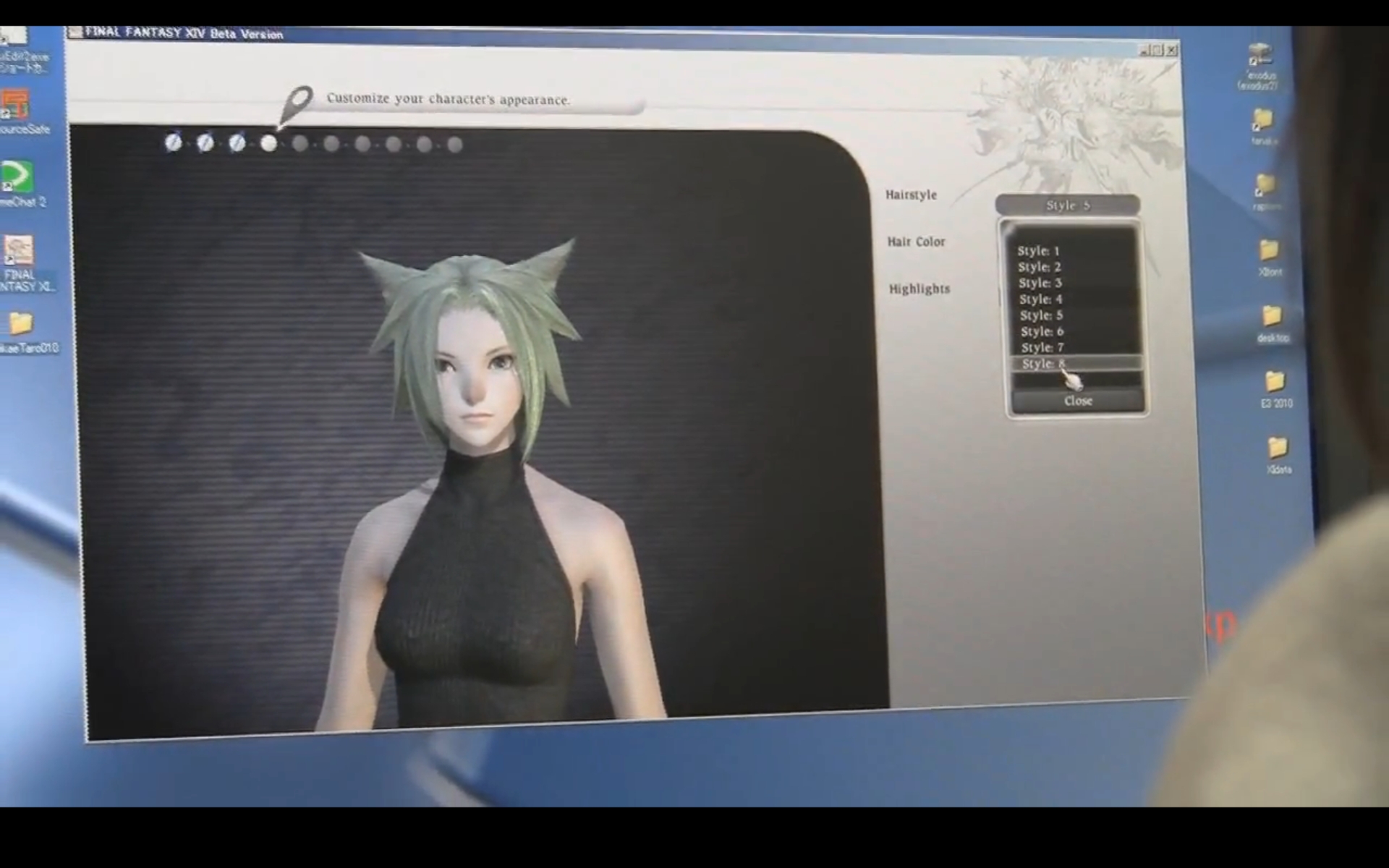Screen dimensions: 1389x868
Task: Click the third completed step circle
Action: click(237, 142)
